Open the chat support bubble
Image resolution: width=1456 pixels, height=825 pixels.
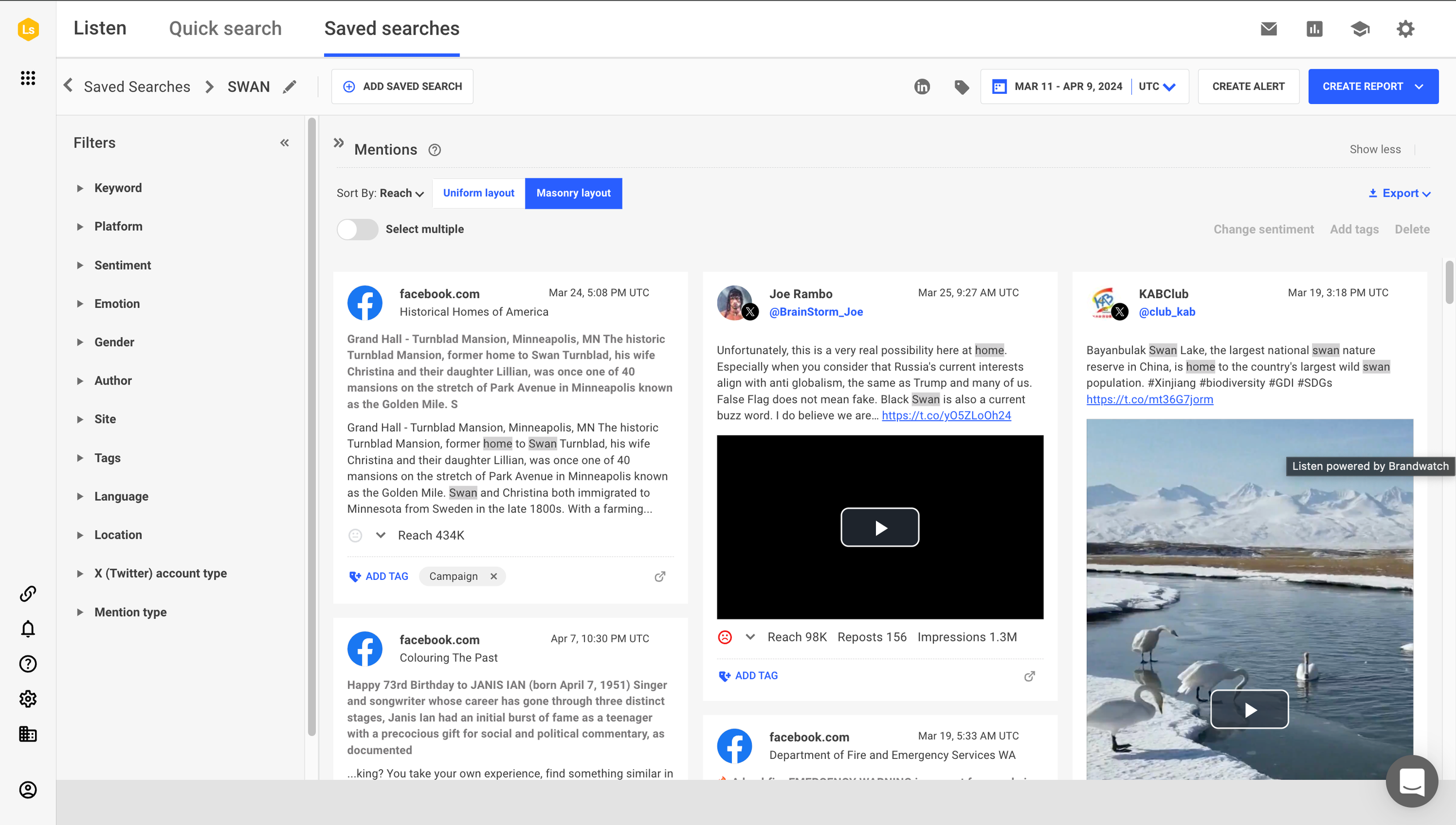point(1412,782)
